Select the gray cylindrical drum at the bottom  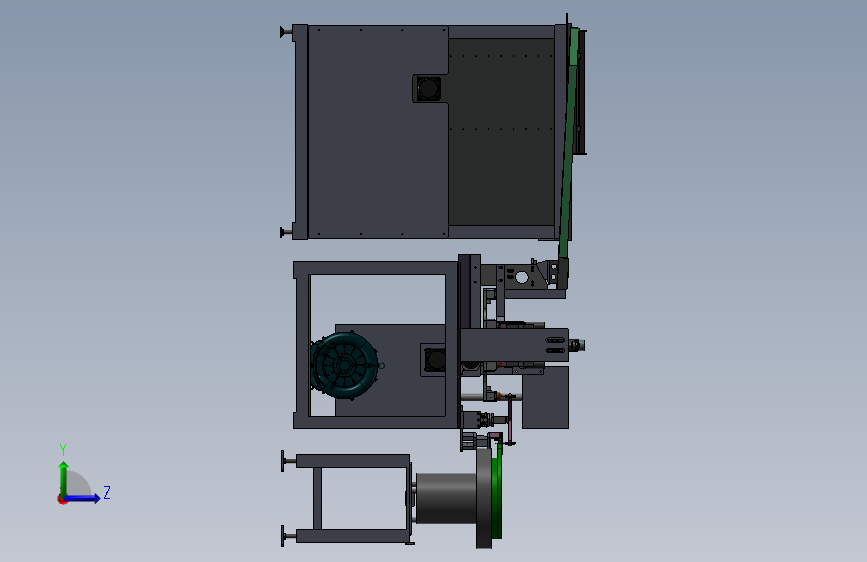click(446, 498)
